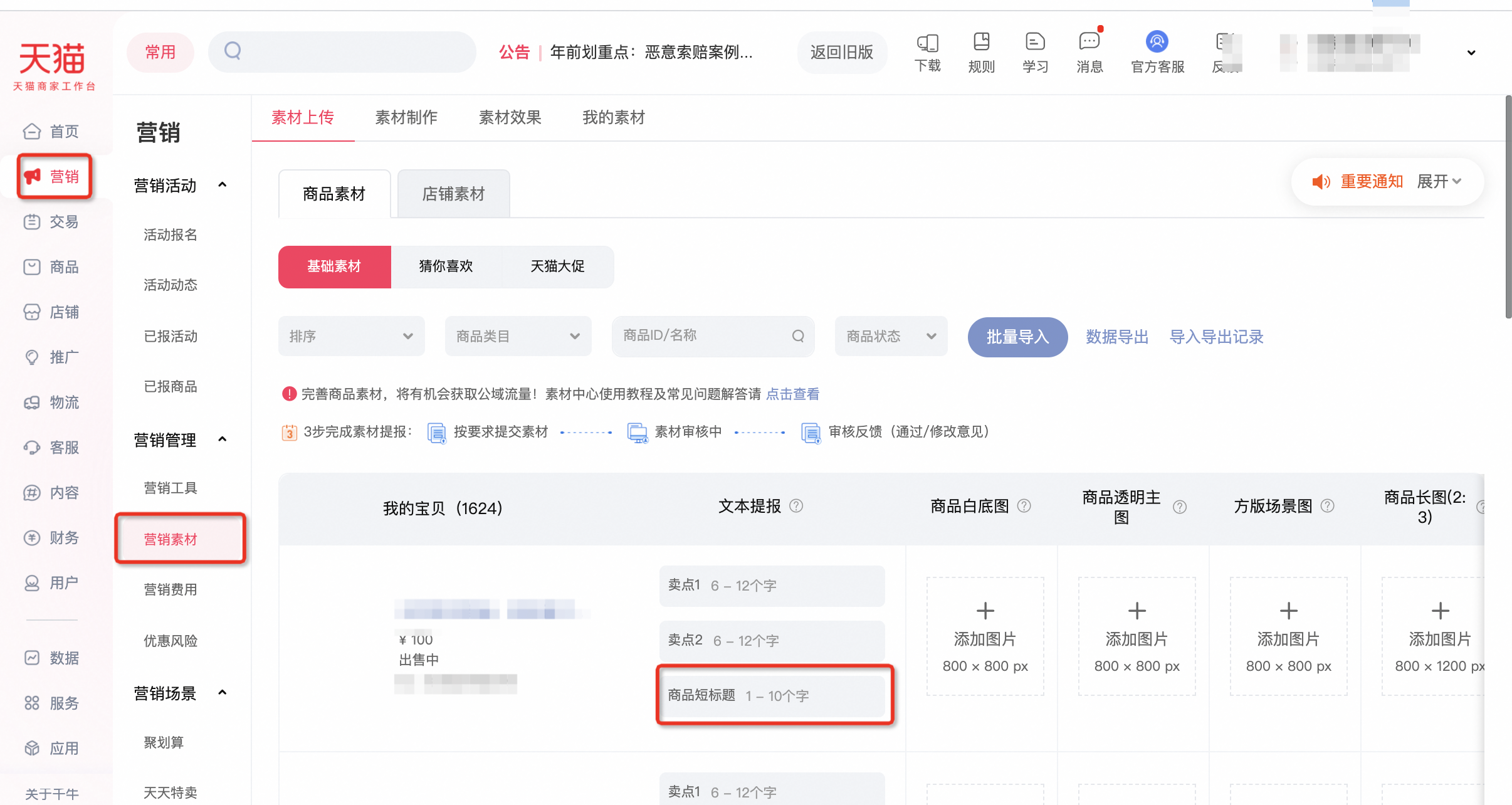Viewport: 1512px width, 805px height.
Task: Open 商品 in the left sidebar
Action: [x=51, y=267]
